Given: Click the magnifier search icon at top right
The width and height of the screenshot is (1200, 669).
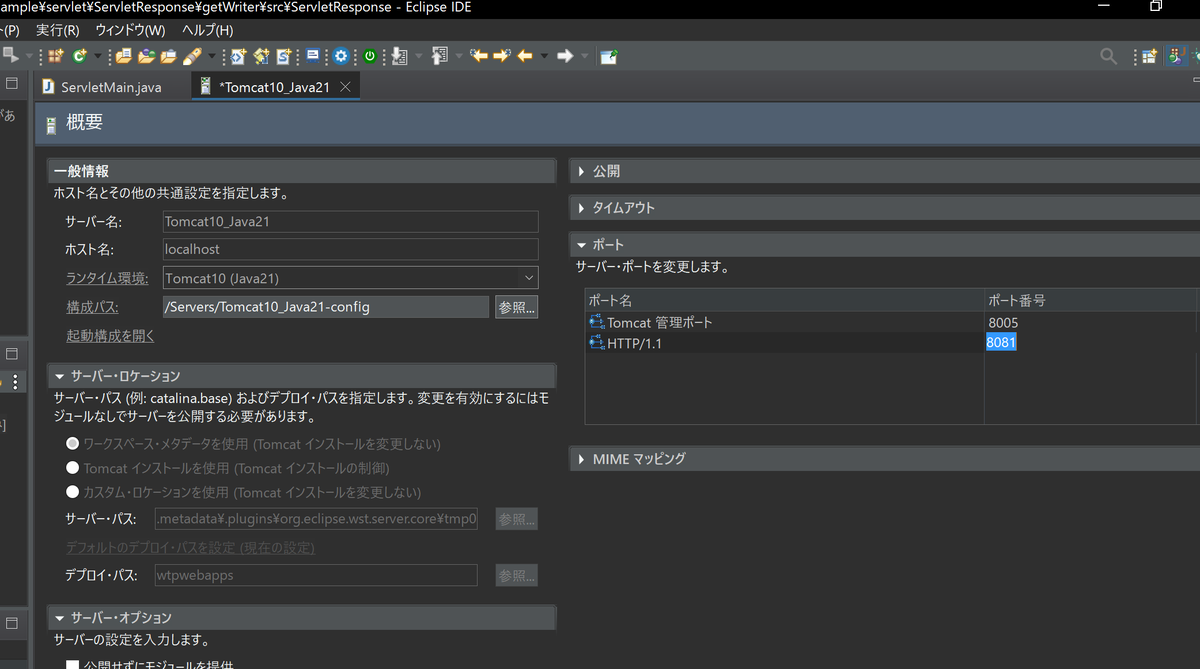Looking at the screenshot, I should (1108, 56).
